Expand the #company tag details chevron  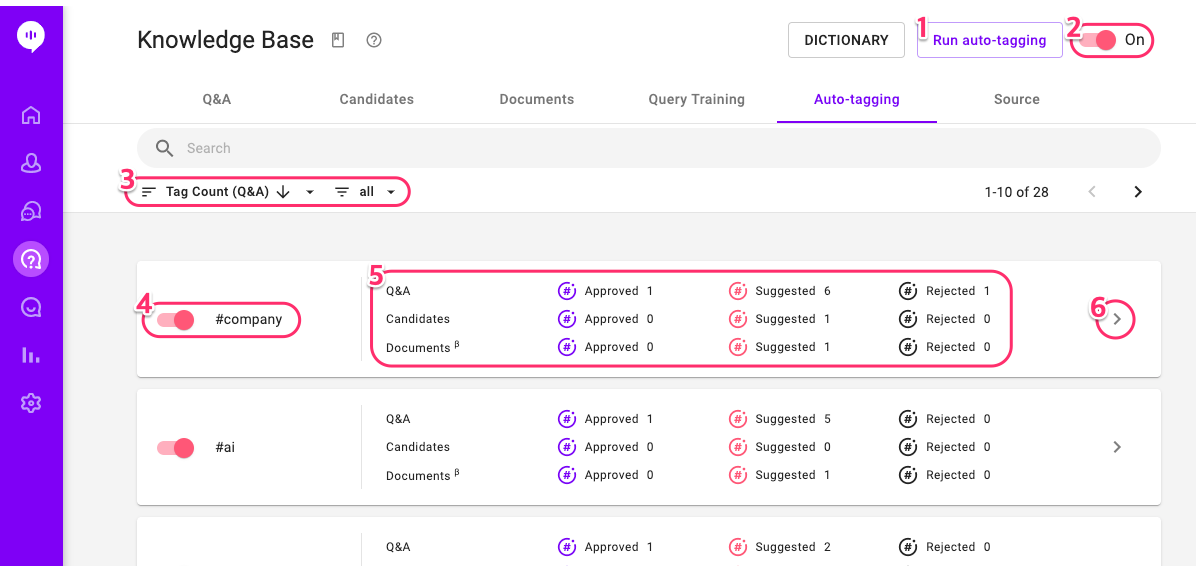(x=1117, y=320)
